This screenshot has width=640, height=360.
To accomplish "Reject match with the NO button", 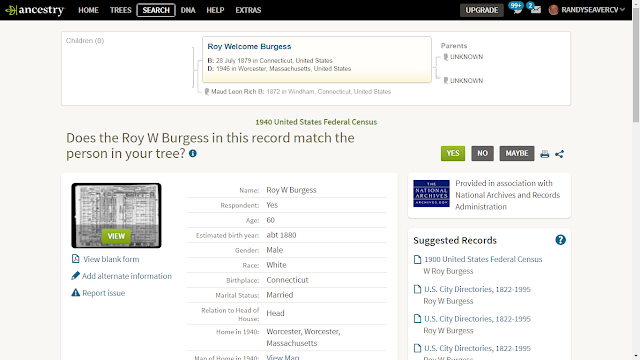I will (482, 153).
